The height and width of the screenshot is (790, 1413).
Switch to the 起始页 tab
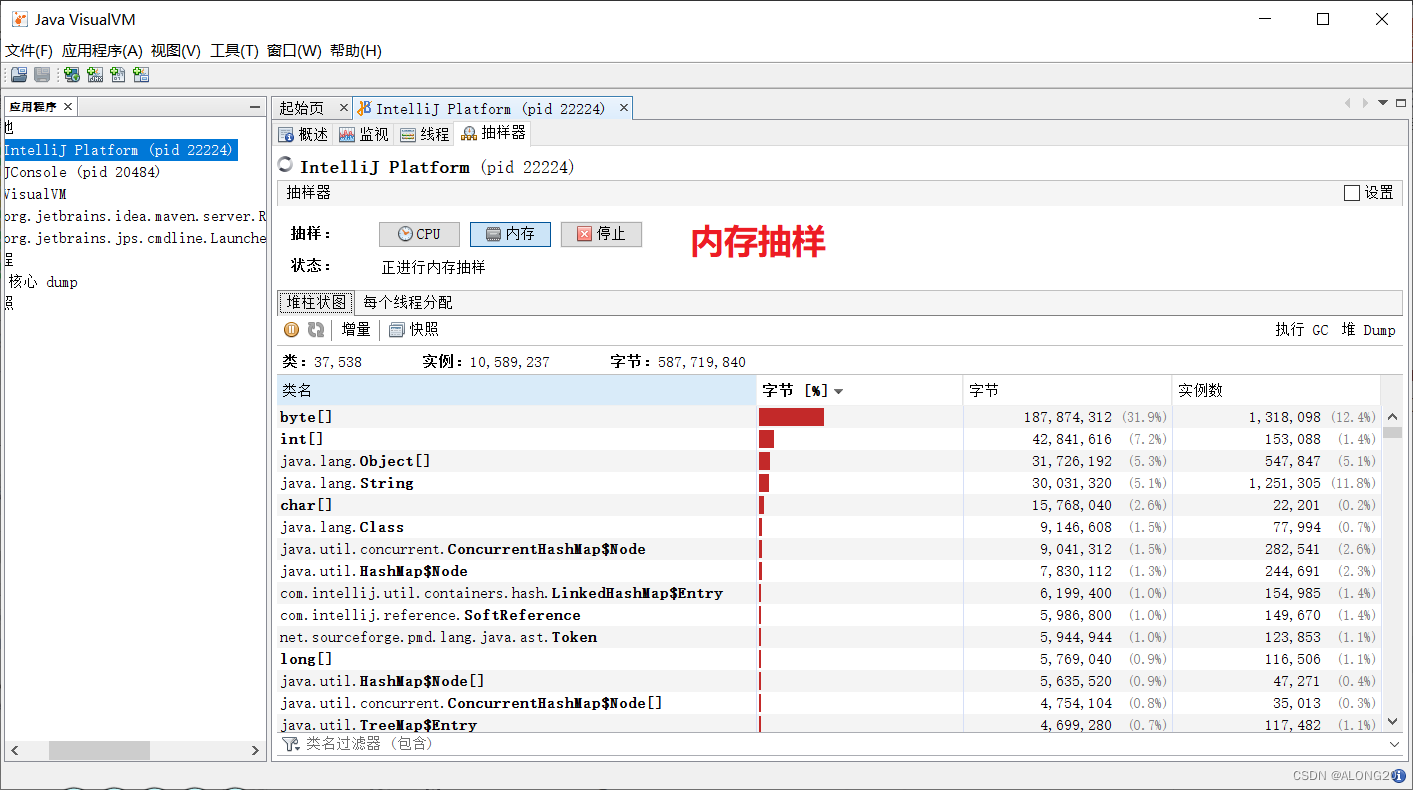pyautogui.click(x=301, y=108)
